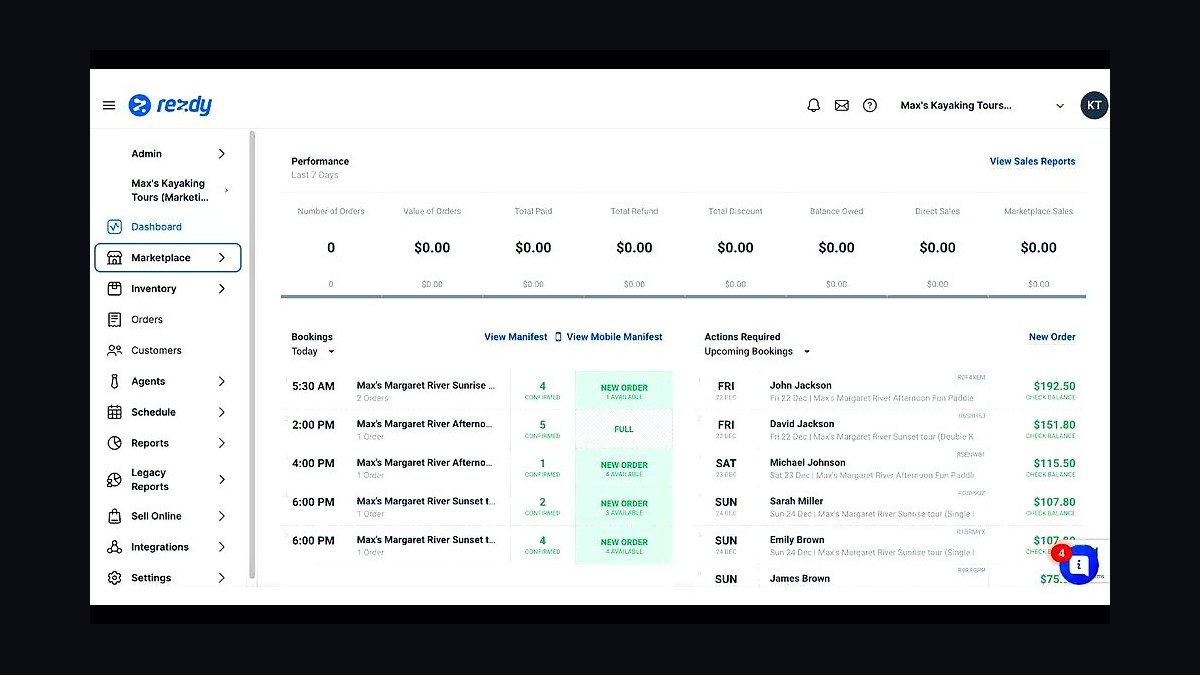The width and height of the screenshot is (1200, 675).
Task: Open the 2:00 PM Margaret River Afternoon booking
Action: [425, 424]
